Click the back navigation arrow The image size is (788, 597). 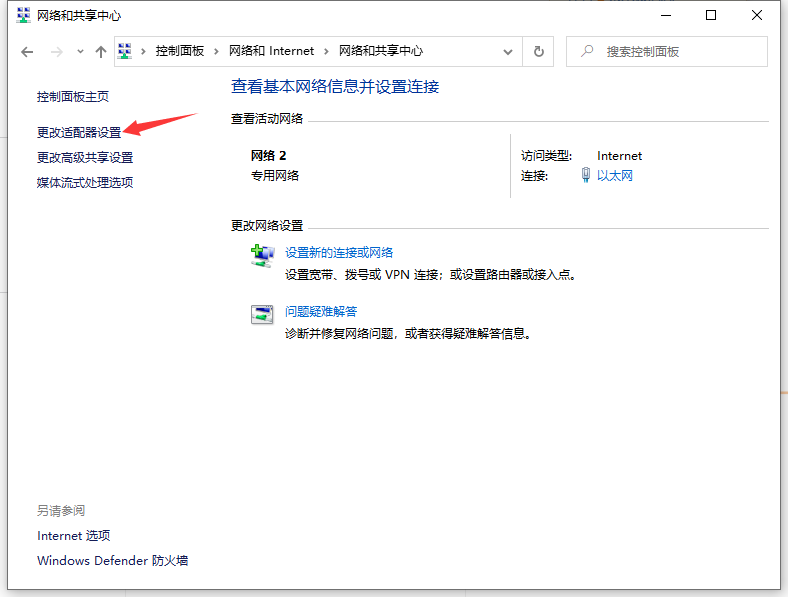click(x=27, y=51)
